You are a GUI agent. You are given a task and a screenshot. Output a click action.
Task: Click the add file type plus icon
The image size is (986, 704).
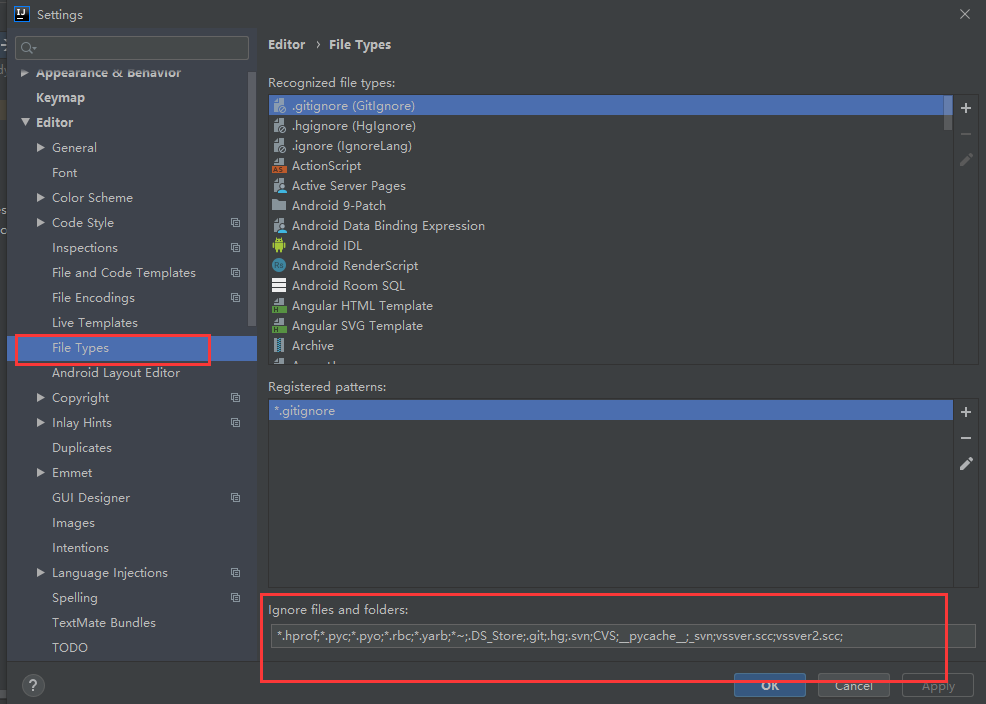tap(966, 108)
